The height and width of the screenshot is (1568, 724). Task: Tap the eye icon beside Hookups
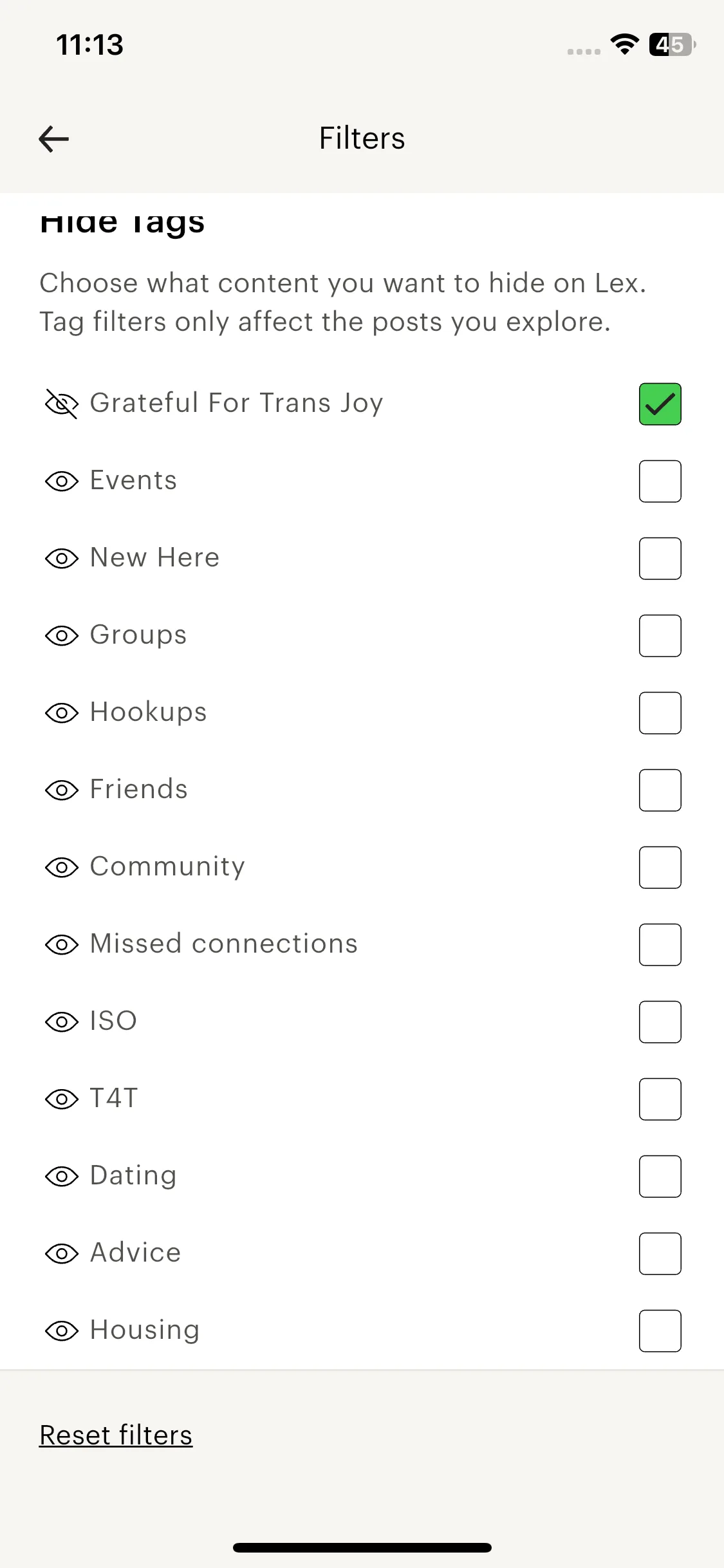click(62, 713)
